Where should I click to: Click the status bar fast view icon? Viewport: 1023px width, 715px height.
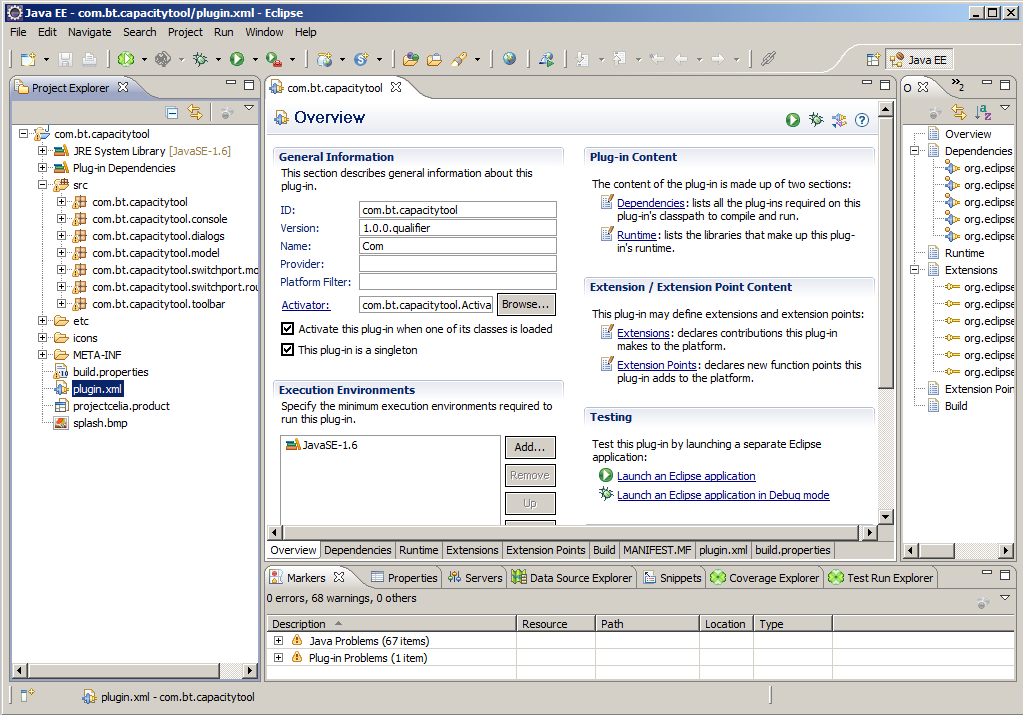(27, 696)
